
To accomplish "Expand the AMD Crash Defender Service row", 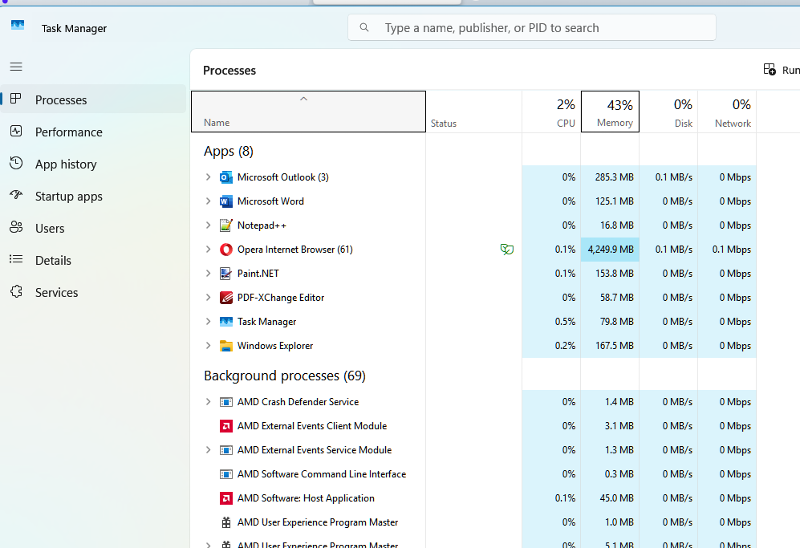I will click(x=208, y=402).
